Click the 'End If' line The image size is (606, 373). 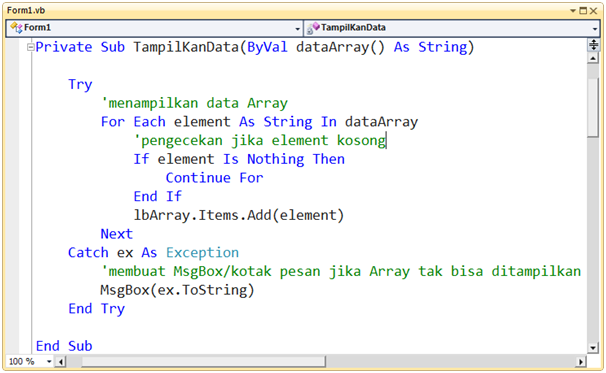tap(157, 196)
